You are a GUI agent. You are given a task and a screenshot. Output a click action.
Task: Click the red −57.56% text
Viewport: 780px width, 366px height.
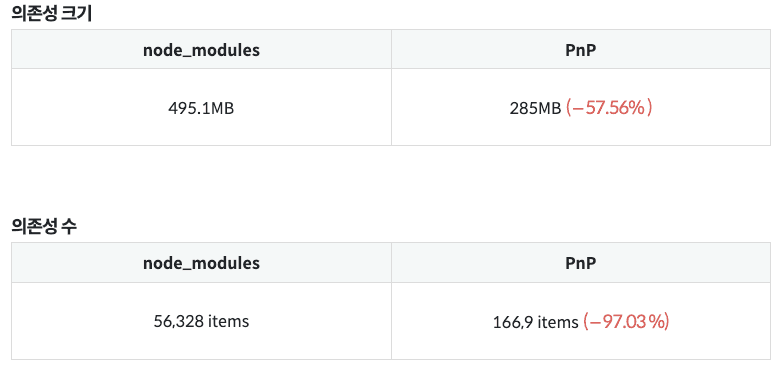click(609, 108)
